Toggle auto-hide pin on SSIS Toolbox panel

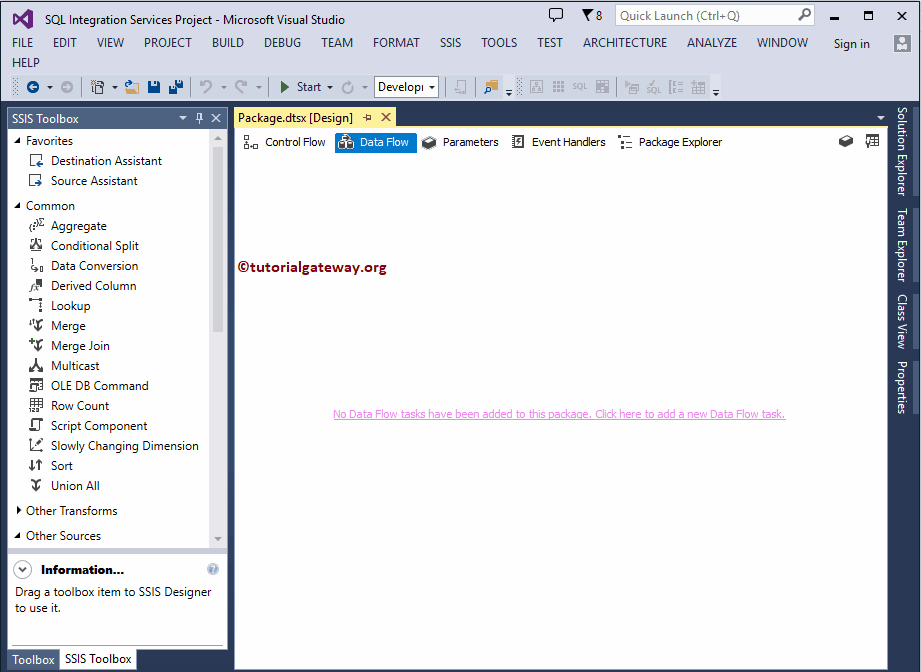(199, 118)
